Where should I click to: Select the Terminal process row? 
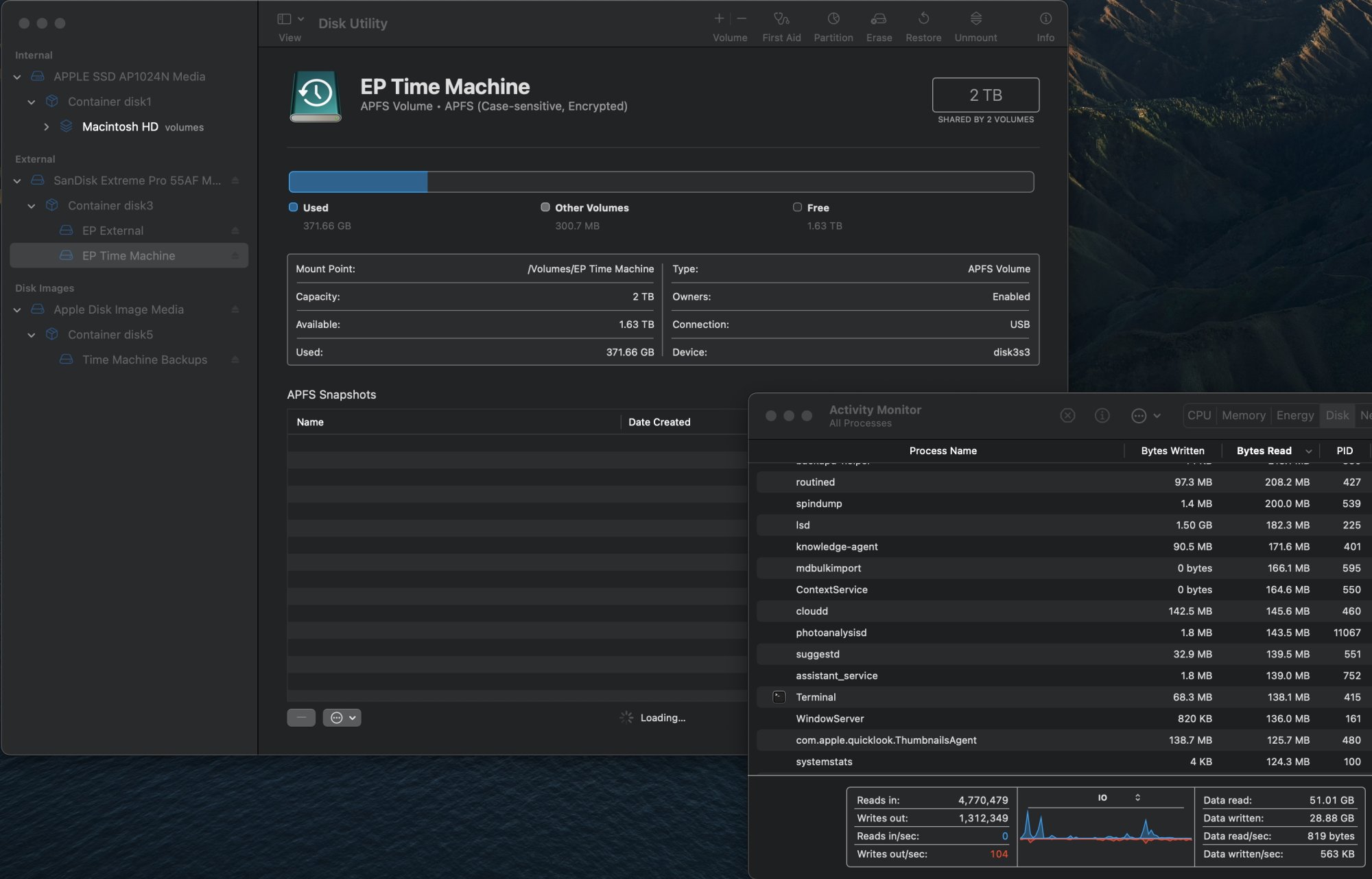[x=815, y=697]
